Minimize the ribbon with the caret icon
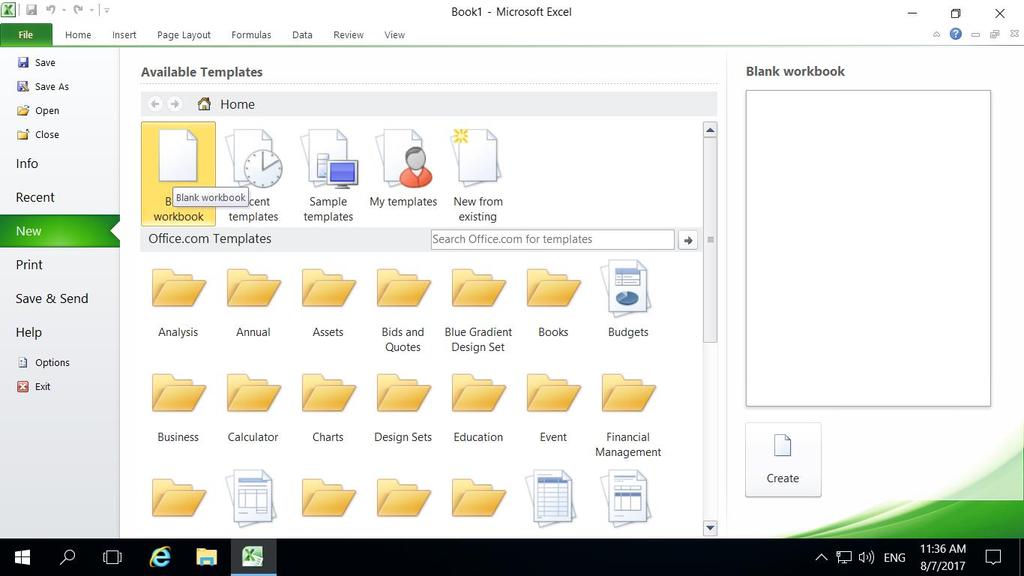Viewport: 1024px width, 576px height. coord(936,35)
